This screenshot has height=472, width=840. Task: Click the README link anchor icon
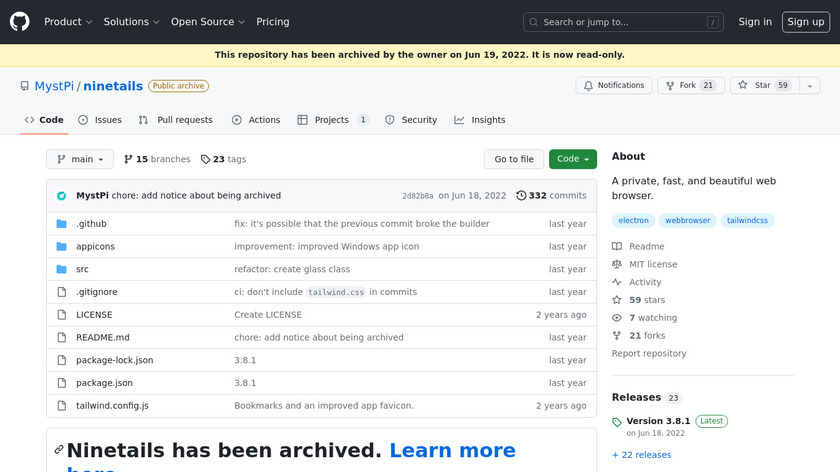coord(59,451)
